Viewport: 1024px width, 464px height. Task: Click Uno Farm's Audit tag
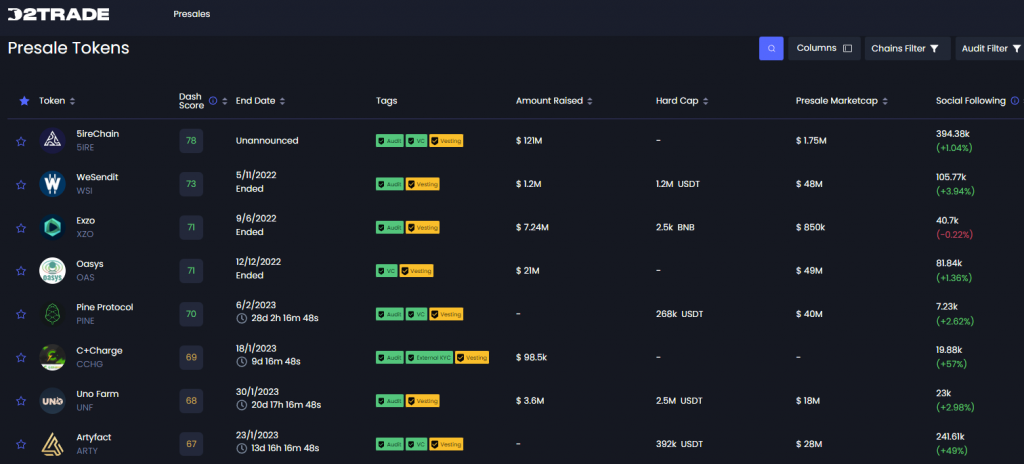[x=389, y=401]
